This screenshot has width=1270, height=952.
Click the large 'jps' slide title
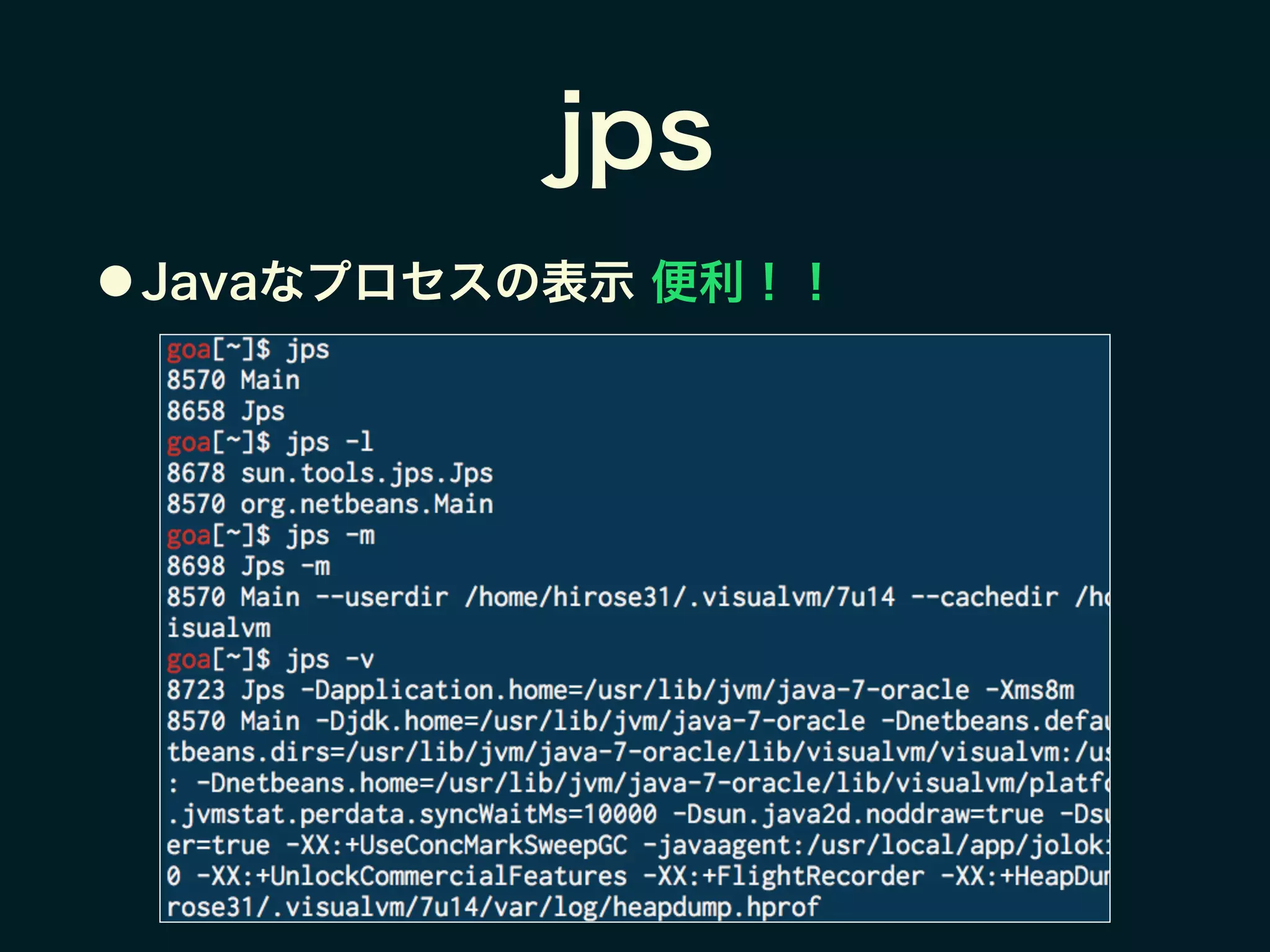click(x=628, y=140)
